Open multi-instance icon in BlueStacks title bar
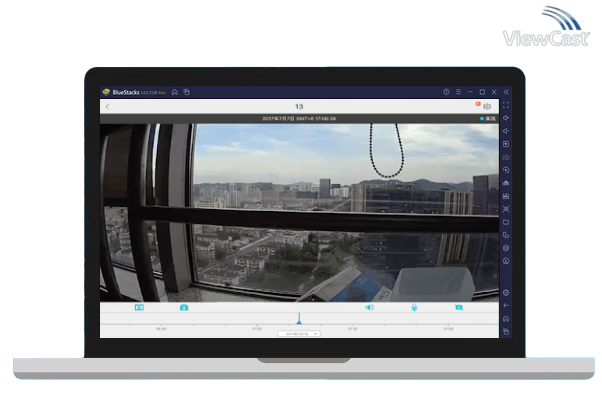Viewport: 602px width, 414px height. pyautogui.click(x=186, y=92)
